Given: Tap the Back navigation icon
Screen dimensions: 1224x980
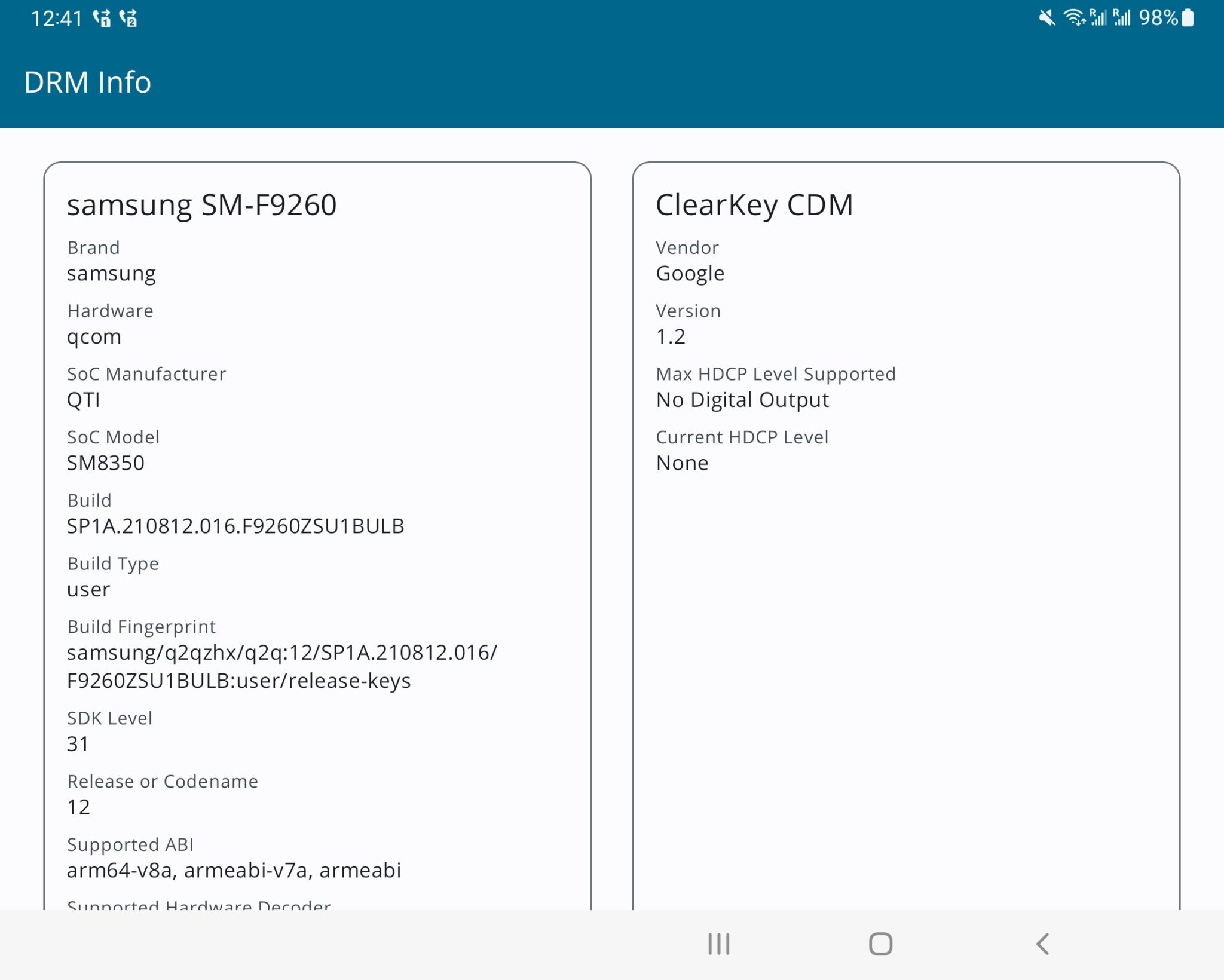Looking at the screenshot, I should (1043, 944).
